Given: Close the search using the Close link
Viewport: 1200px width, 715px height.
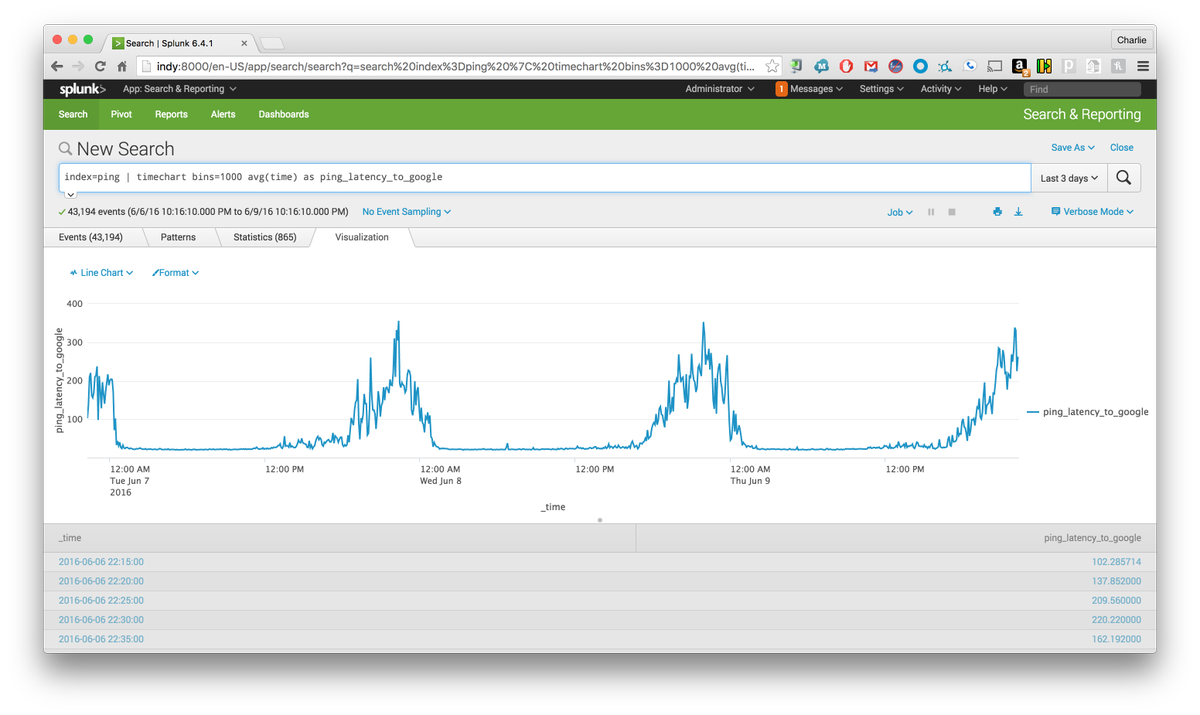Looking at the screenshot, I should click(x=1122, y=148).
